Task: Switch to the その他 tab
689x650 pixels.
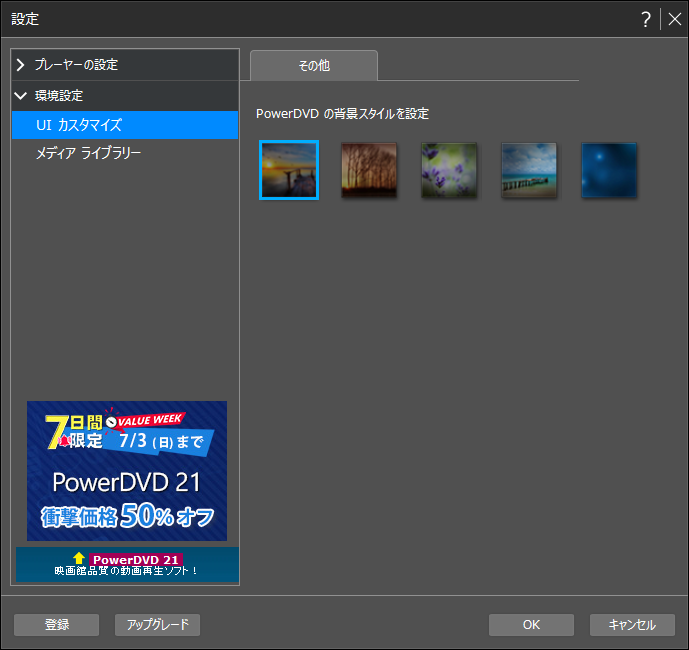Action: click(x=314, y=65)
